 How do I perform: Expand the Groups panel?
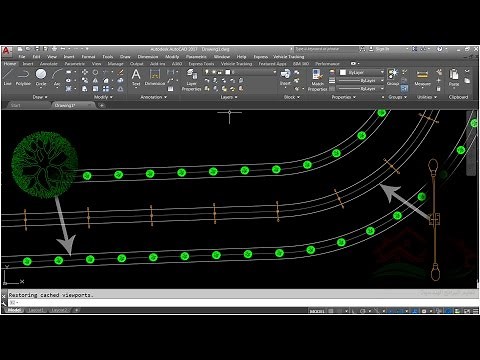(x=397, y=97)
